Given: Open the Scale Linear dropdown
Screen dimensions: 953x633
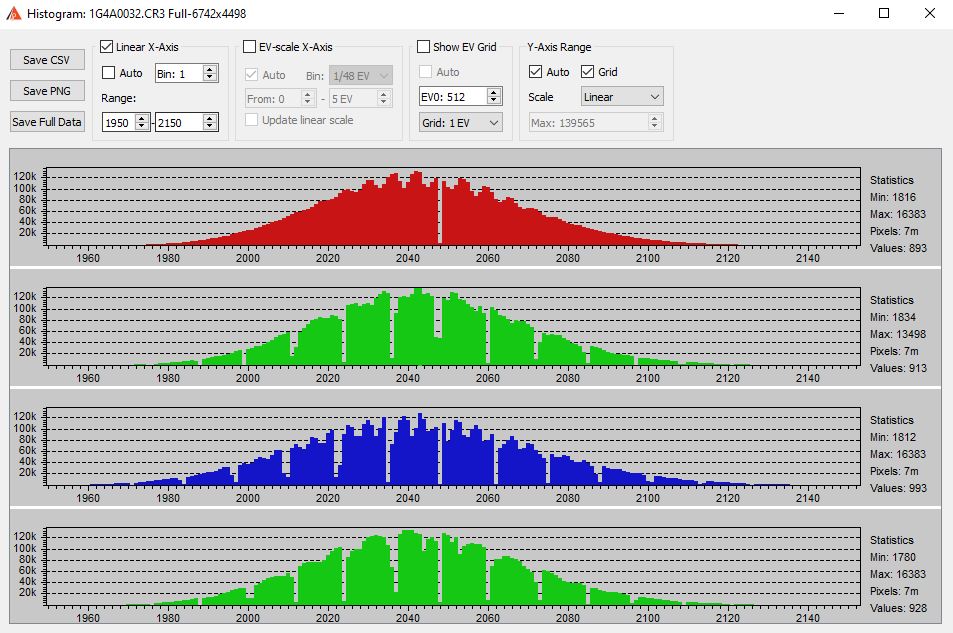Looking at the screenshot, I should 621,97.
